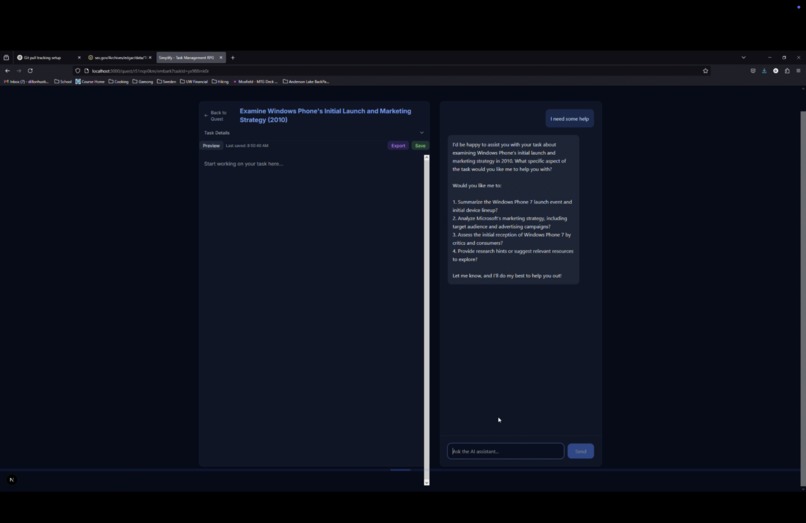
Task: Close the Git pull tracking setup tab
Action: click(79, 58)
